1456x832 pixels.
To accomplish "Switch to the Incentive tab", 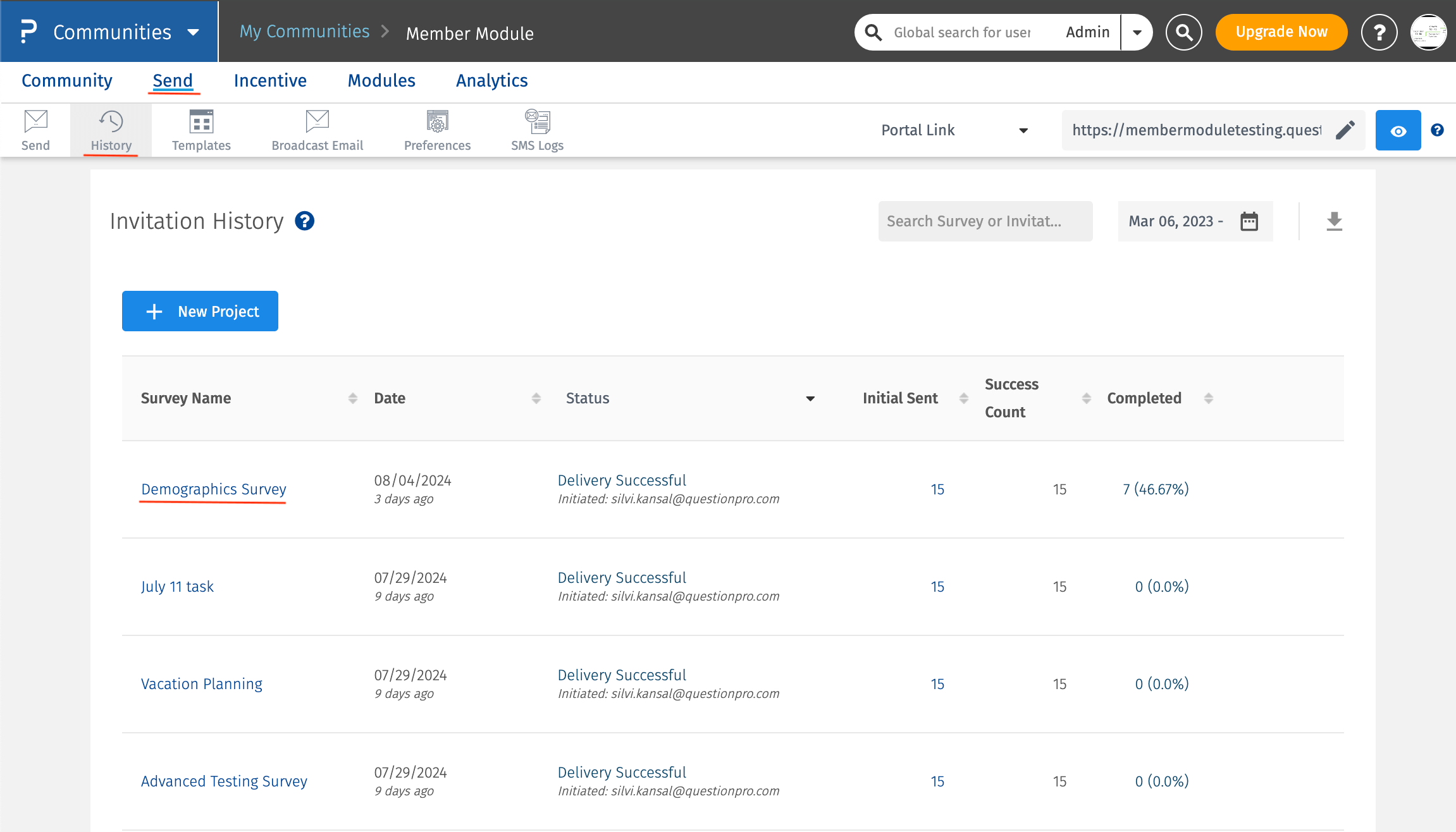I will tap(270, 81).
